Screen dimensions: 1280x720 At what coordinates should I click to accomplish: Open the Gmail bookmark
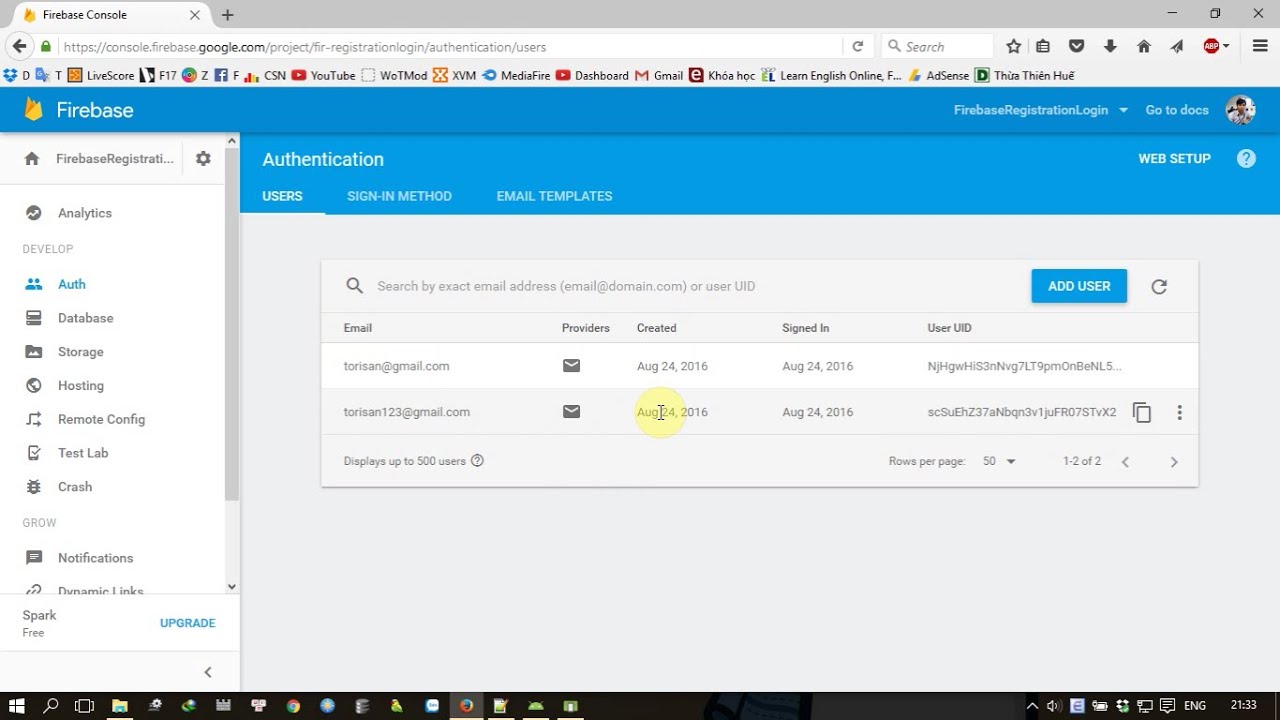click(x=658, y=75)
